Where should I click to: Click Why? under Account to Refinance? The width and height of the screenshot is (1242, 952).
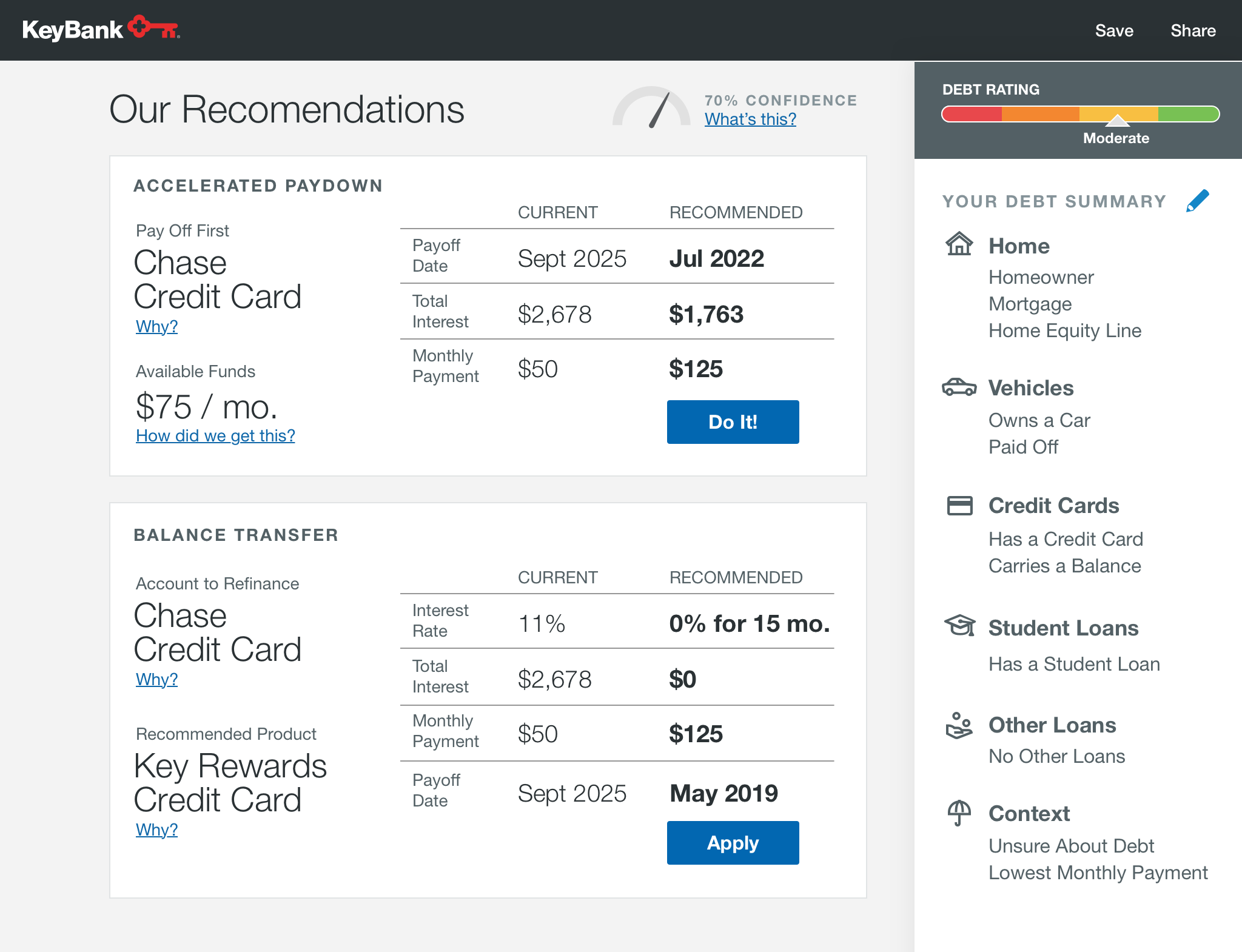click(156, 679)
